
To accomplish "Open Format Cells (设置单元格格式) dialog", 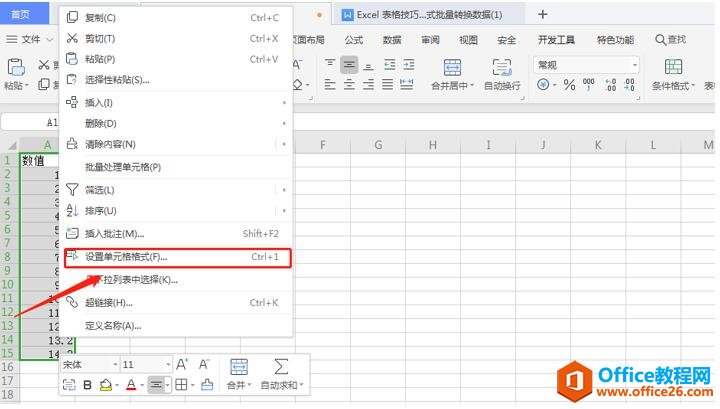I will tap(177, 257).
